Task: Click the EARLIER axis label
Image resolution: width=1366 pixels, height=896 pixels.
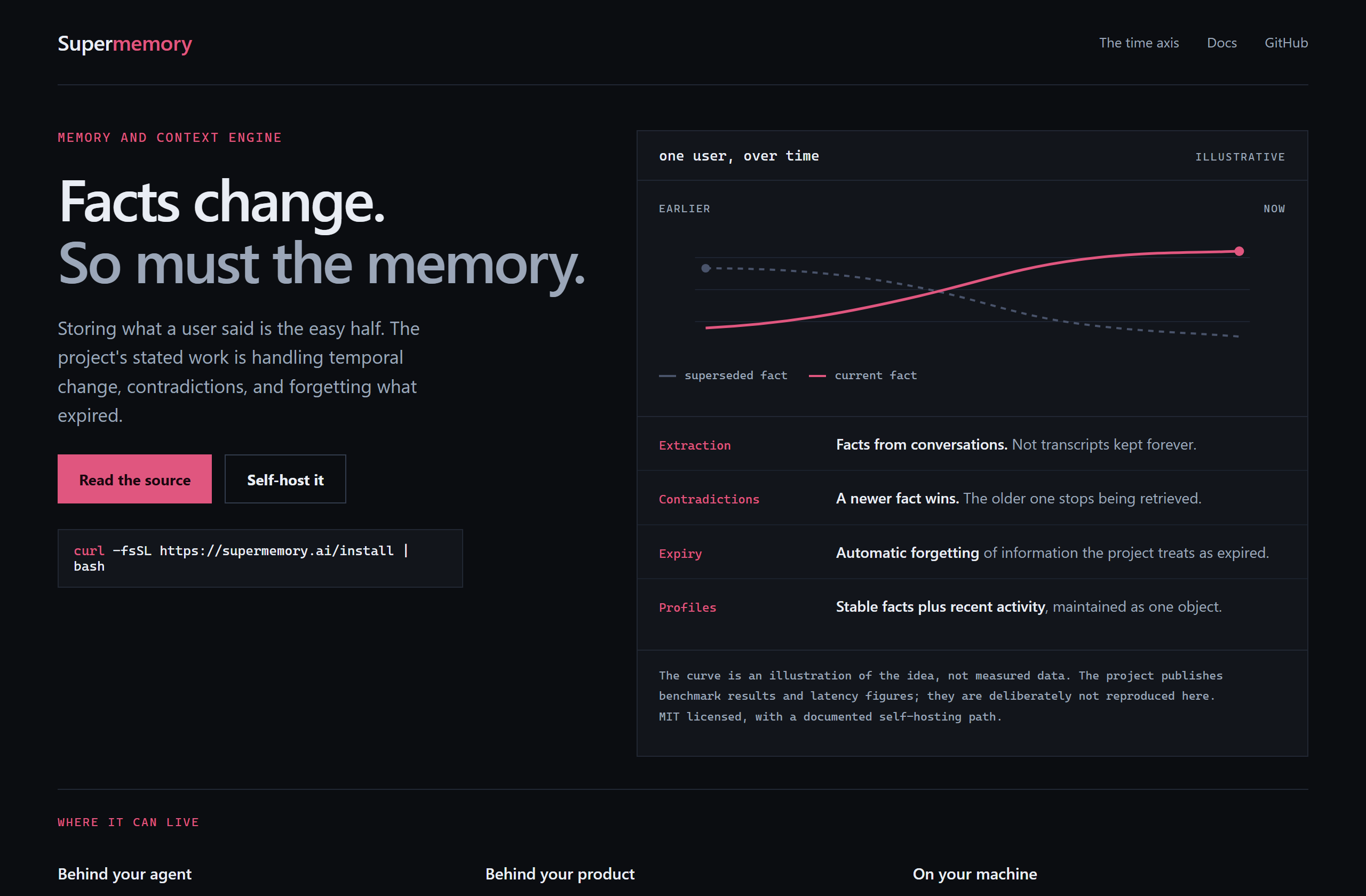Action: tap(684, 209)
